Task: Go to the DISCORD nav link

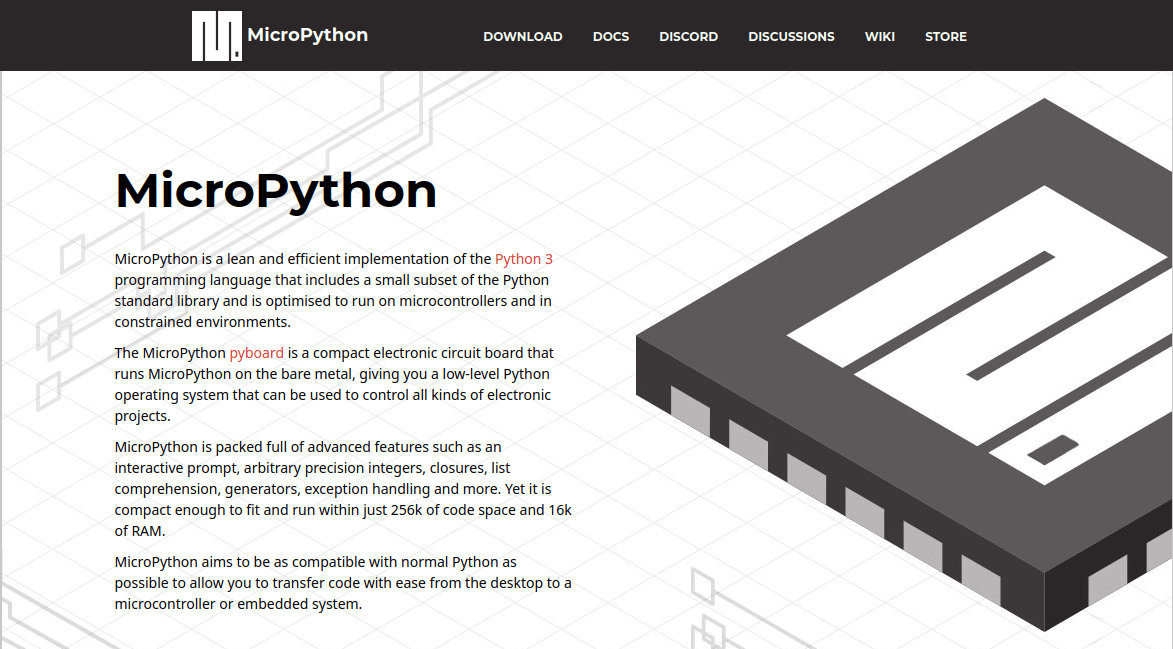Action: (x=688, y=37)
